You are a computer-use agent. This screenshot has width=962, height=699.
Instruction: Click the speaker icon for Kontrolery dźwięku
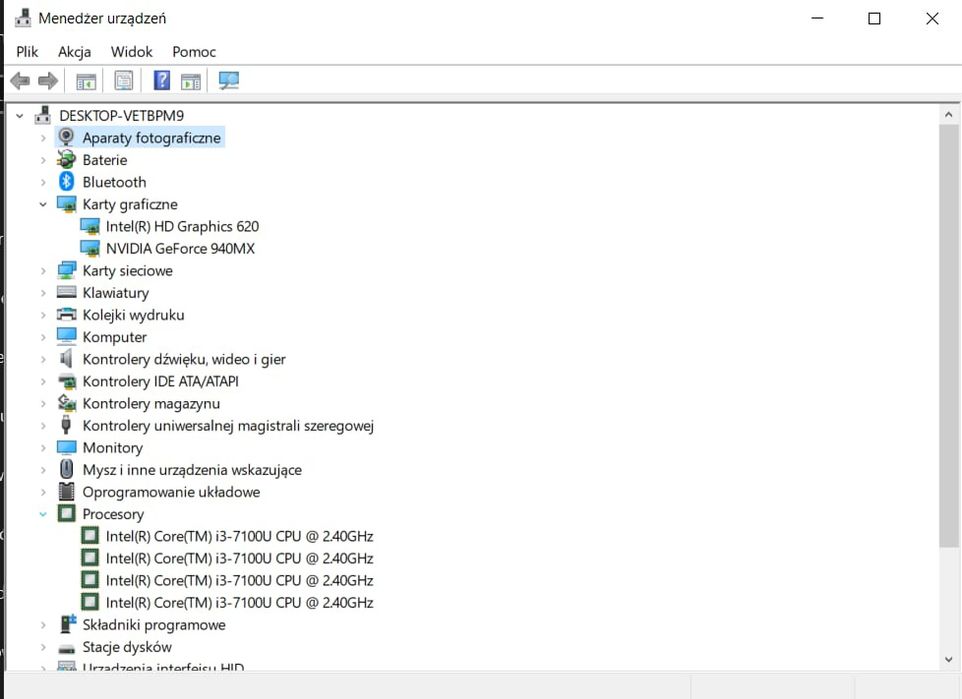[66, 358]
